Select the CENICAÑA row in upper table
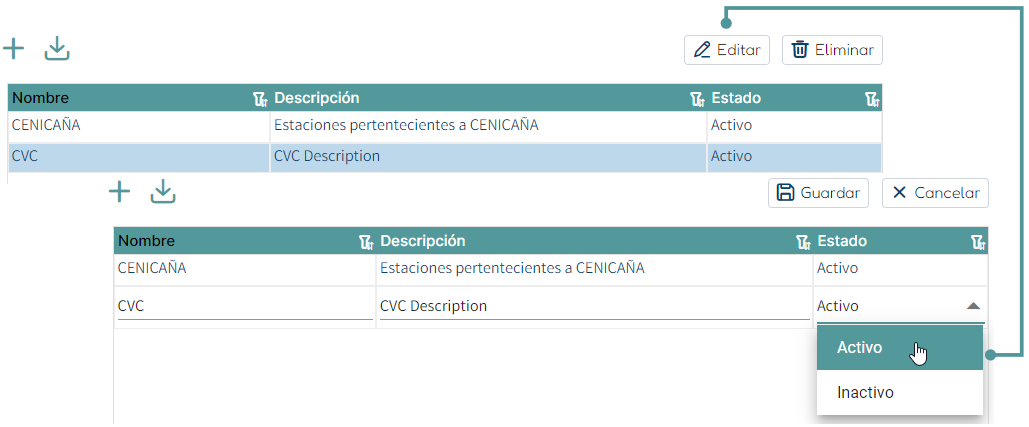Screen dimensions: 1029x427 pyautogui.click(x=444, y=125)
